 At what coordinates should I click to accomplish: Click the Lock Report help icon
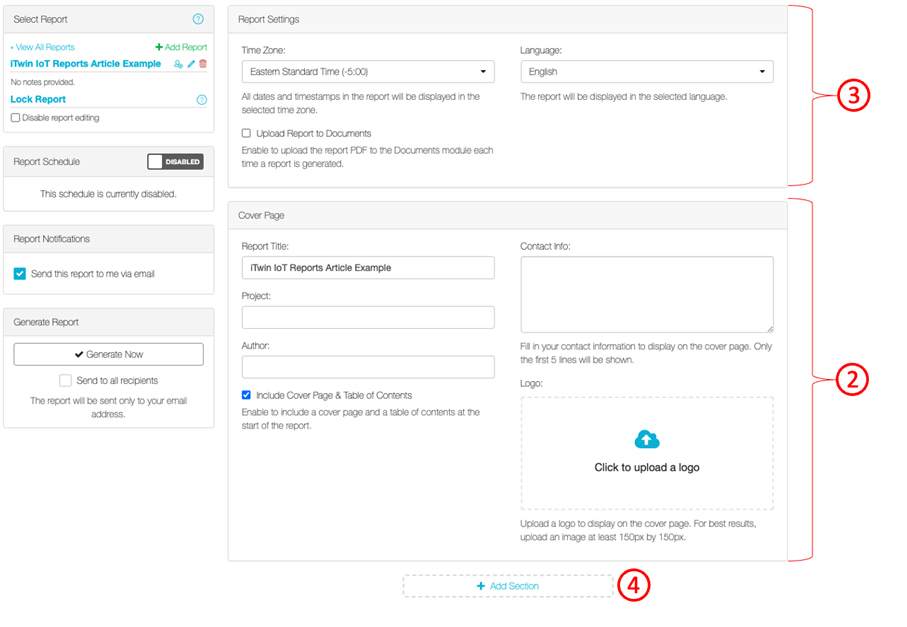[x=202, y=100]
